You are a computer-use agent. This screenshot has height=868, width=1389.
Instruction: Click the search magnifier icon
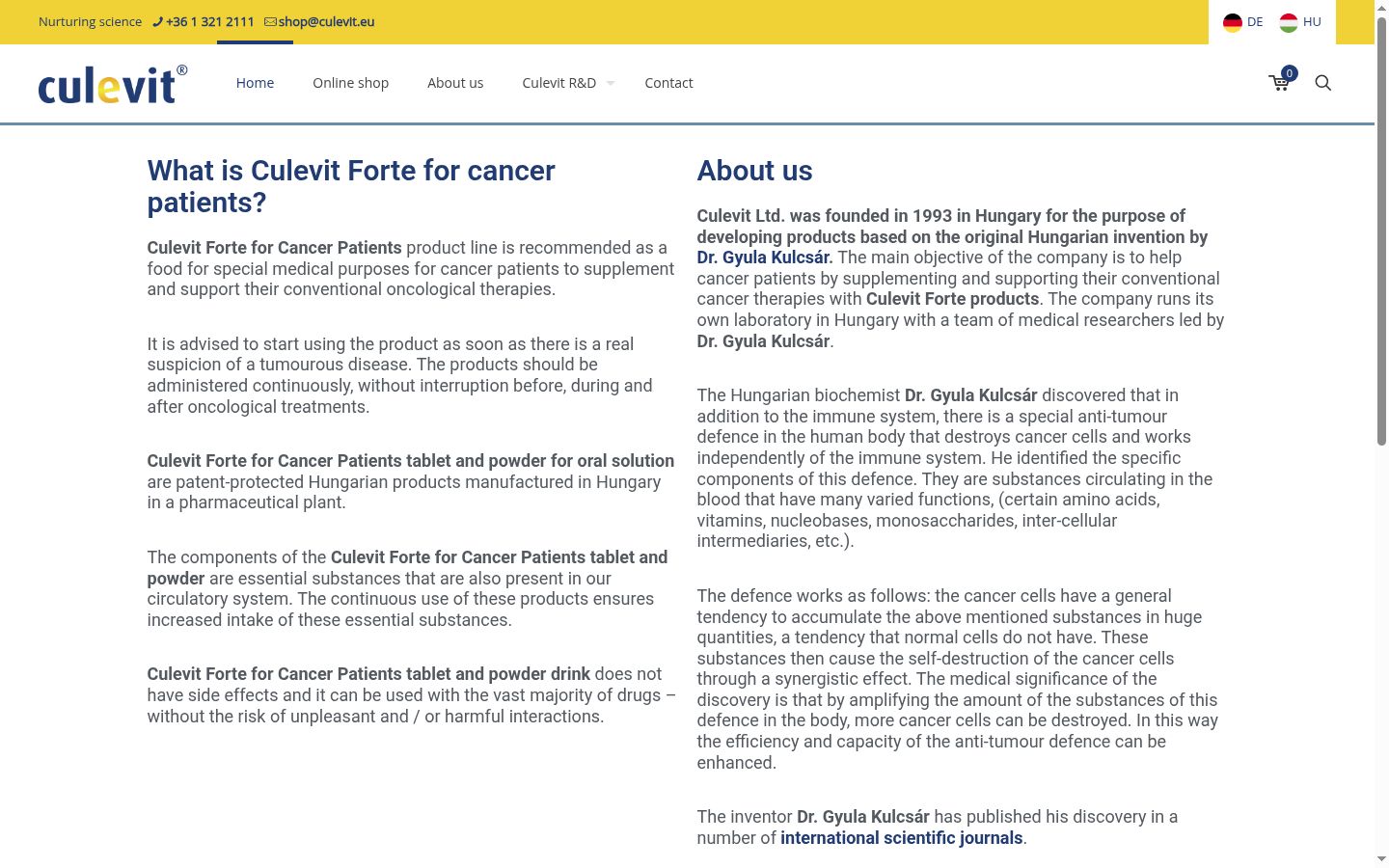tap(1323, 83)
